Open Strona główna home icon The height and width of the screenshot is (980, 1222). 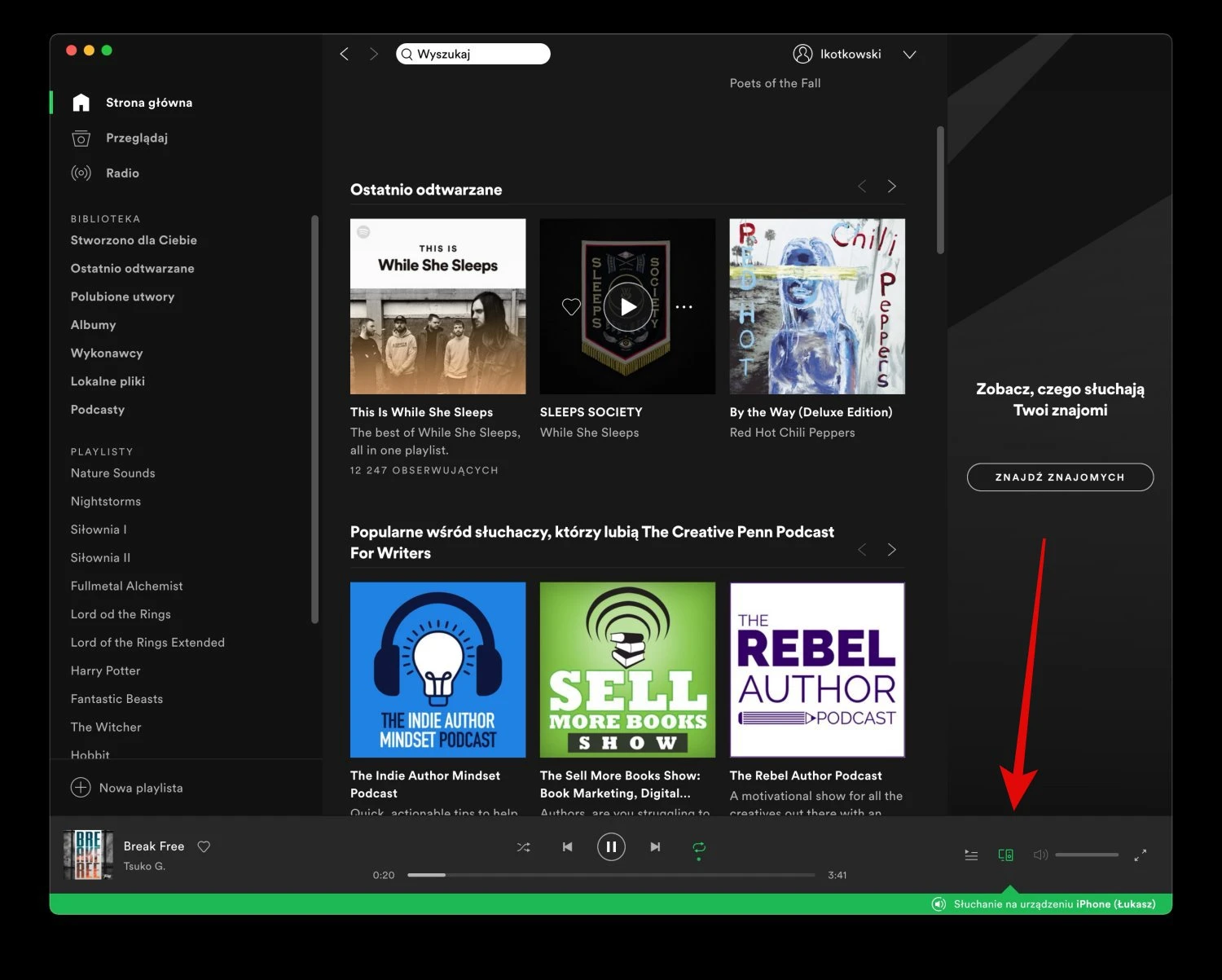point(81,103)
